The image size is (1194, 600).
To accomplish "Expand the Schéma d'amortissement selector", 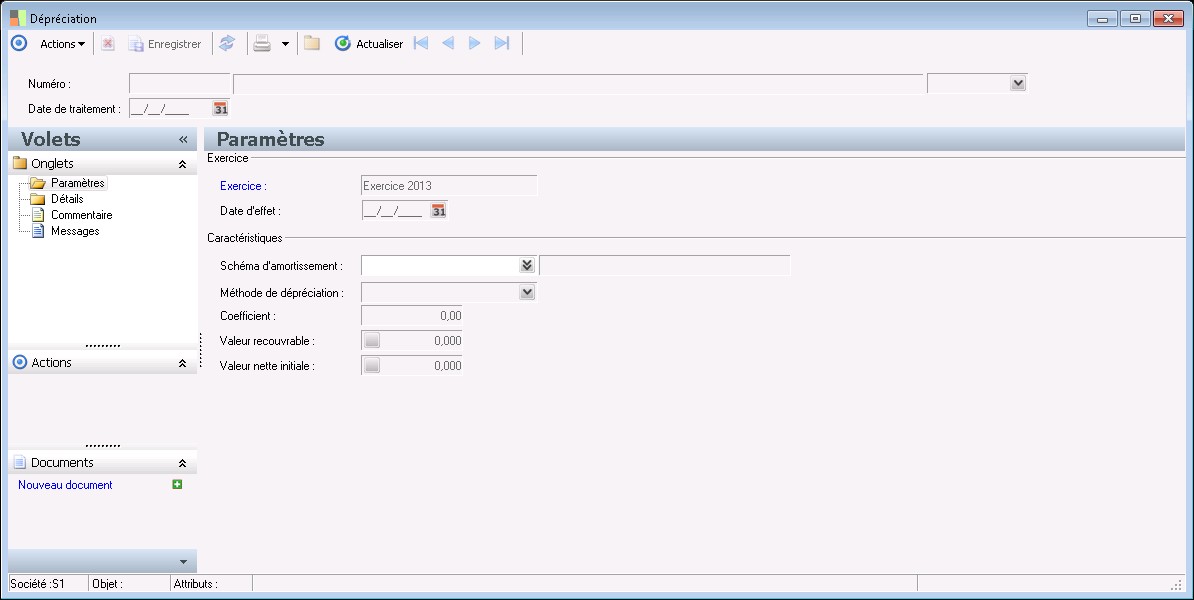I will [527, 265].
